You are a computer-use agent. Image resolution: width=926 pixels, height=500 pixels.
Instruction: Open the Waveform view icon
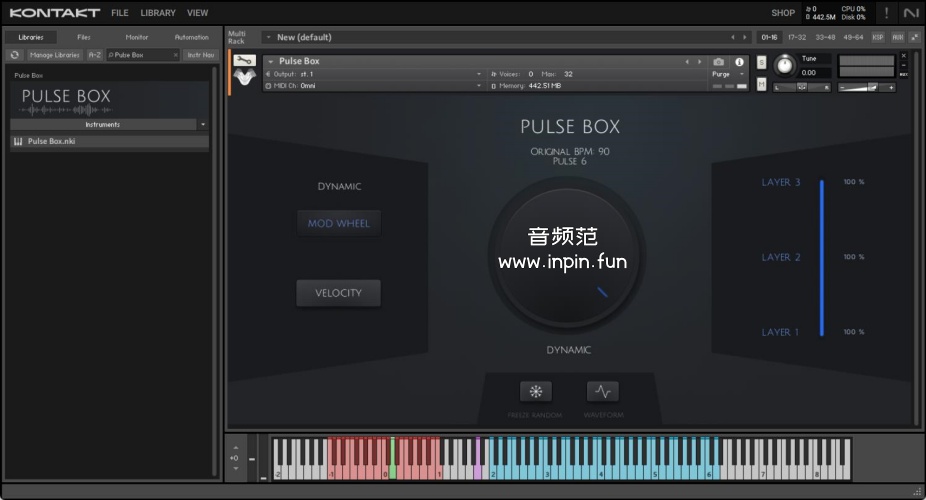pyautogui.click(x=603, y=391)
